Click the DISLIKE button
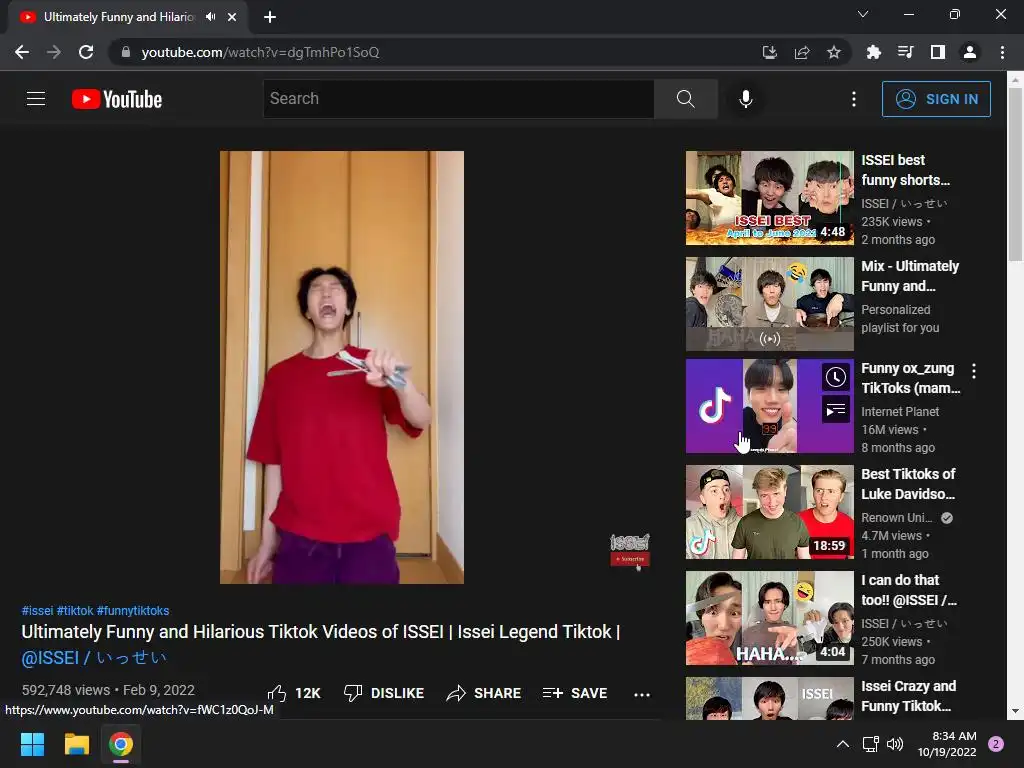The width and height of the screenshot is (1024, 768). [x=384, y=694]
